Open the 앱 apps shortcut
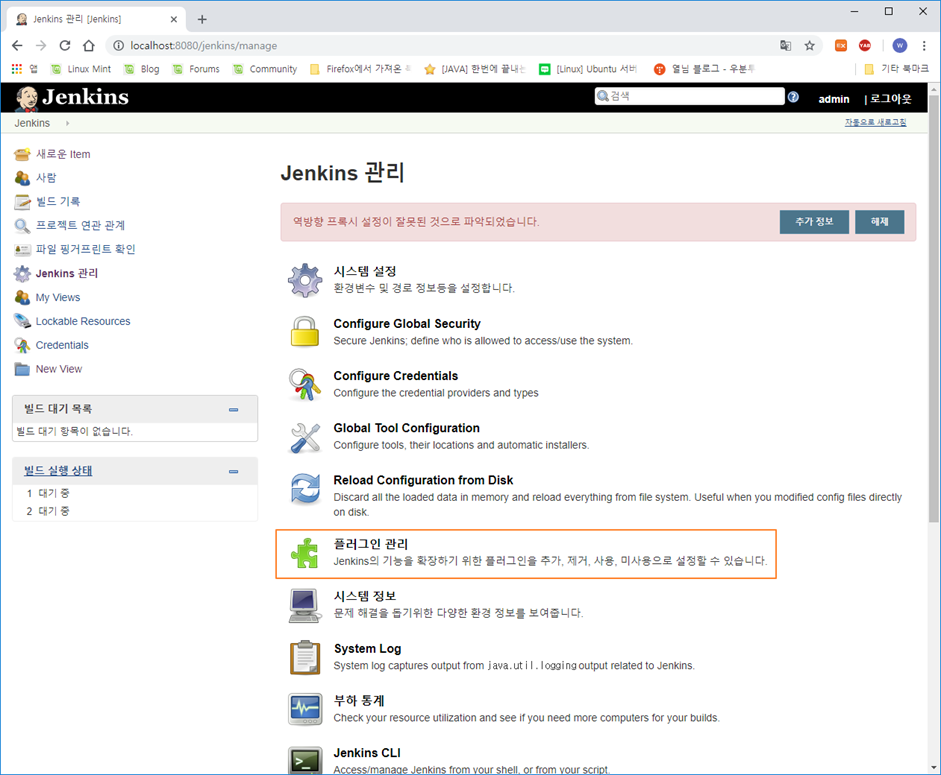941x775 pixels. (25, 69)
